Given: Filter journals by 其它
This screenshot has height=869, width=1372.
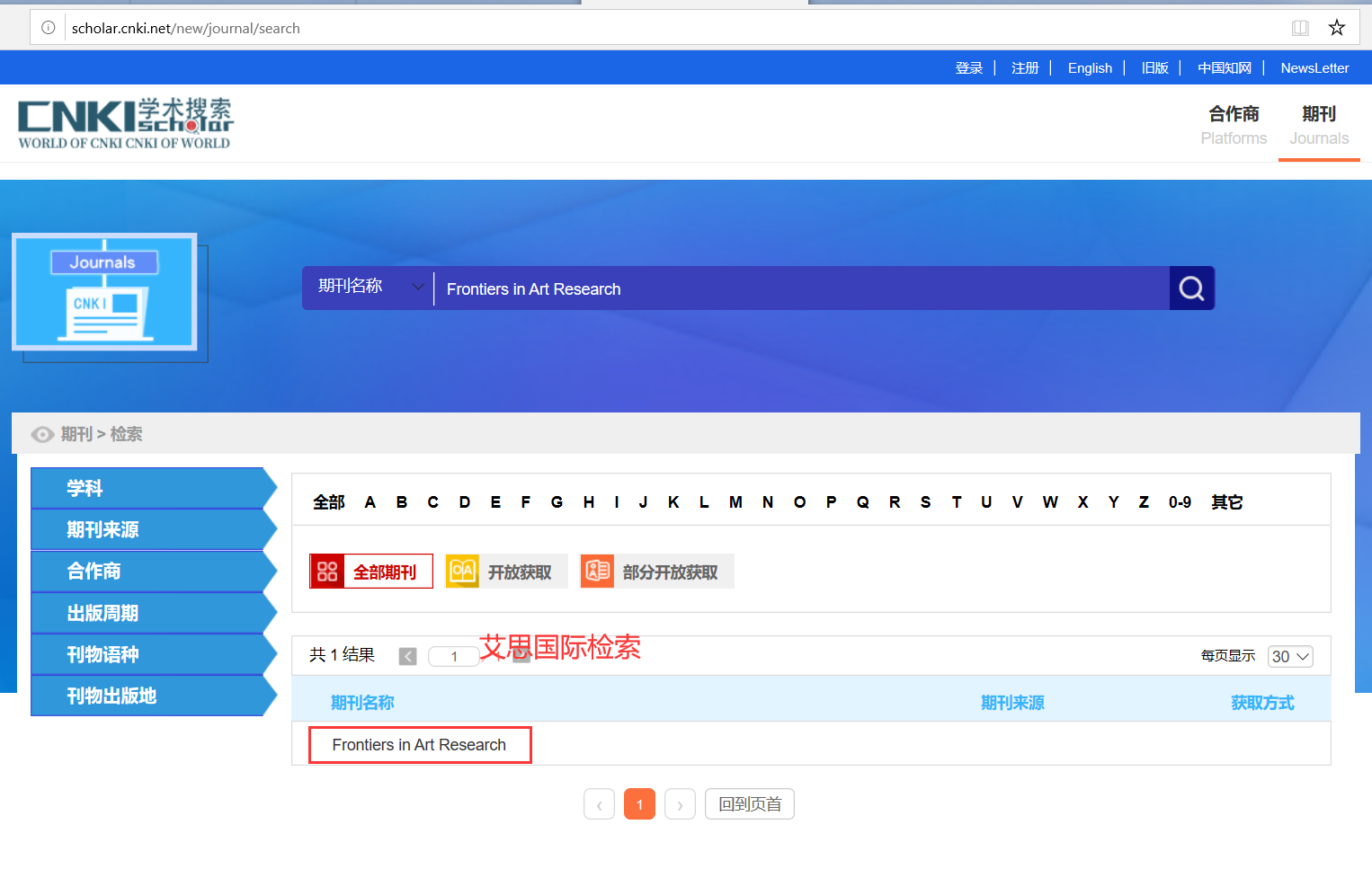Looking at the screenshot, I should (x=1226, y=502).
